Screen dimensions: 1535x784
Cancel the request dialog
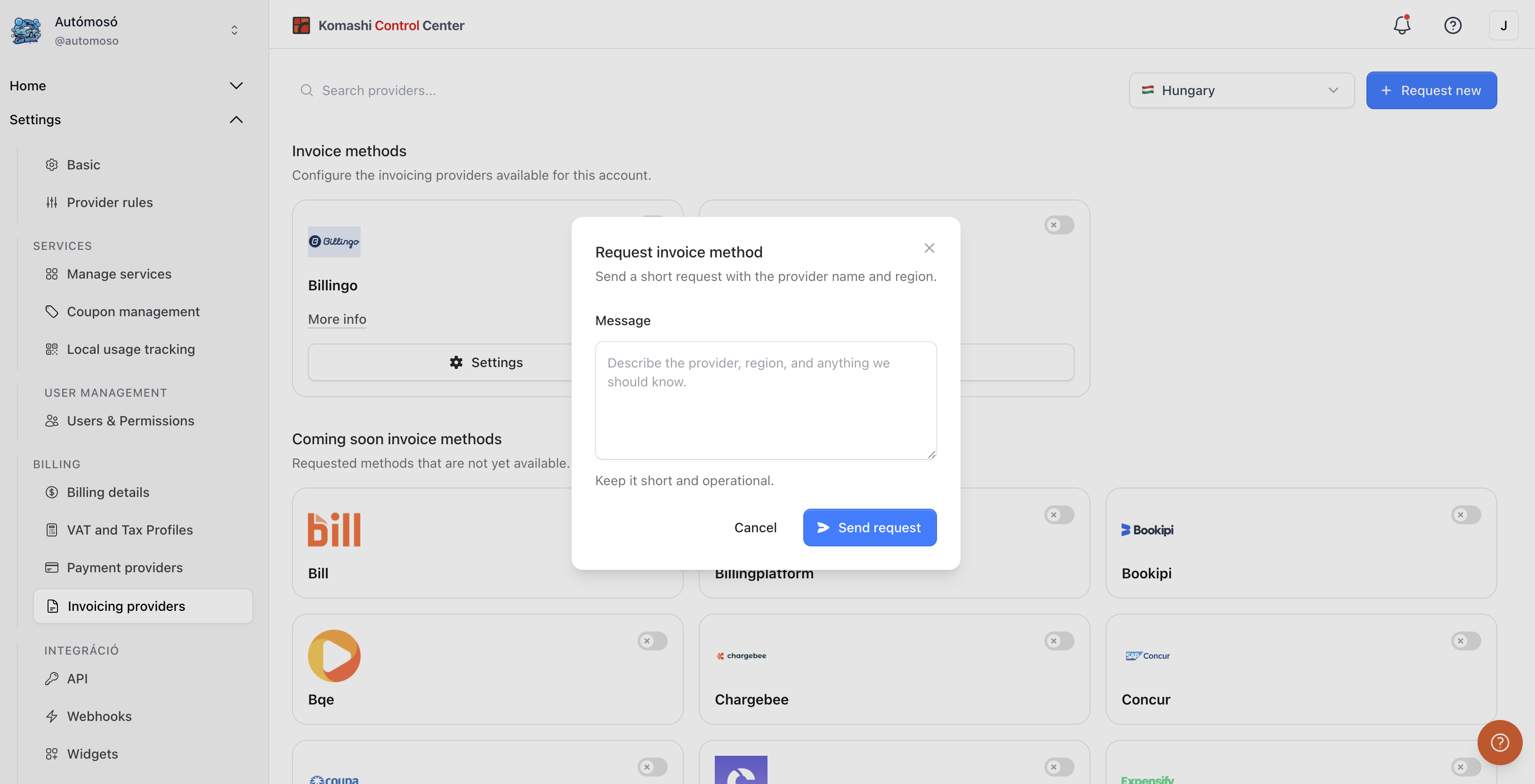[x=755, y=527]
